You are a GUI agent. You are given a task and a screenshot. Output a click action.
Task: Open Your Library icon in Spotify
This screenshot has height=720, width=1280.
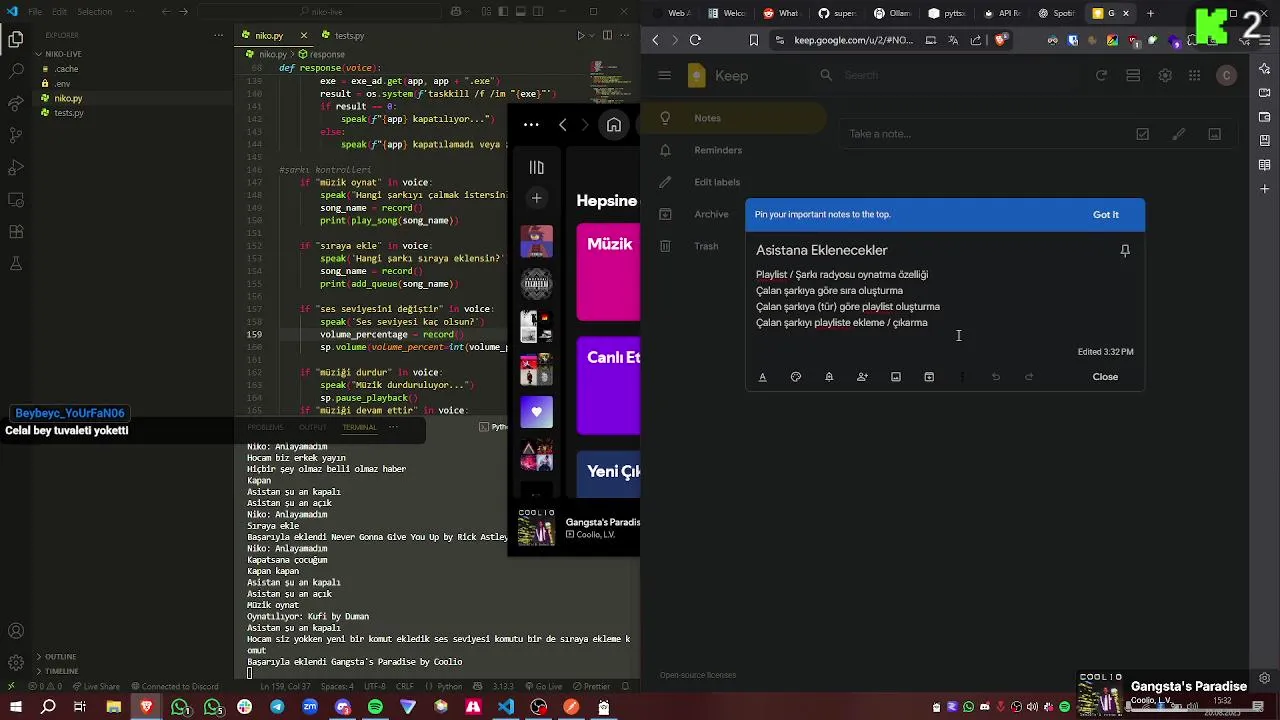coord(537,168)
